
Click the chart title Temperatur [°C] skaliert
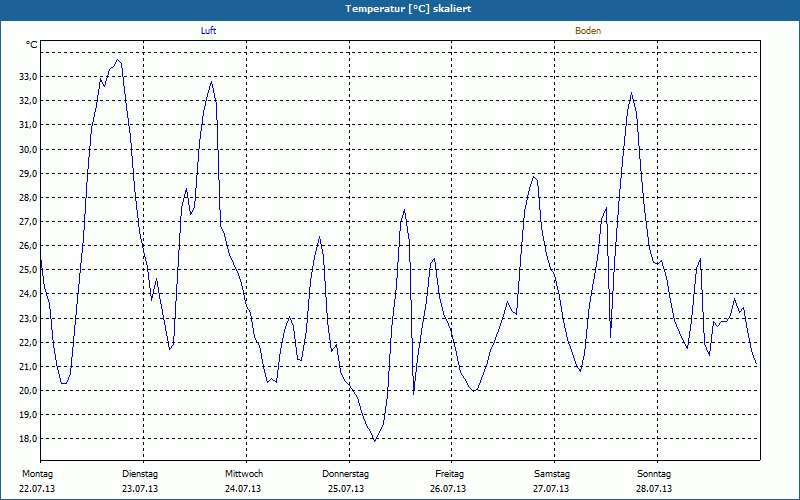408,9
